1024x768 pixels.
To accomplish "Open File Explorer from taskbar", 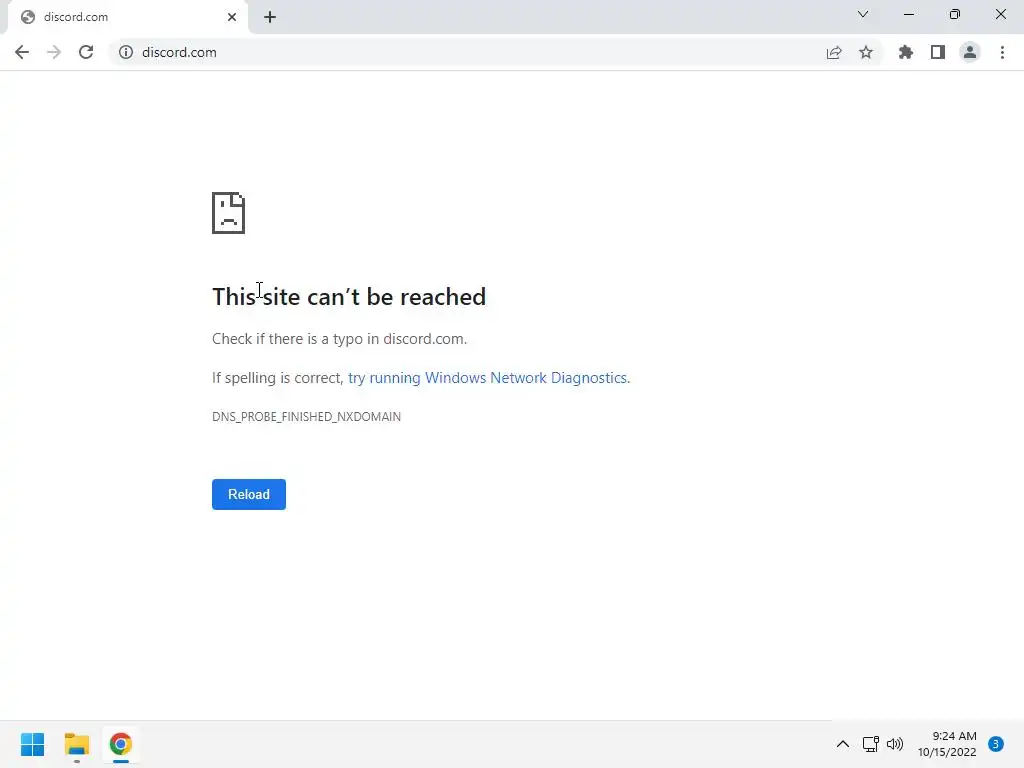I will [x=77, y=744].
